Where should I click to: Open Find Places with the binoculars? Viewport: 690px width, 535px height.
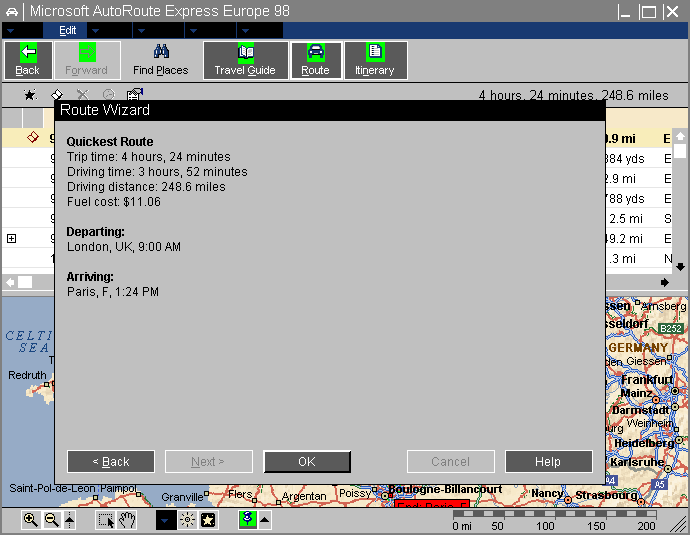pyautogui.click(x=161, y=60)
